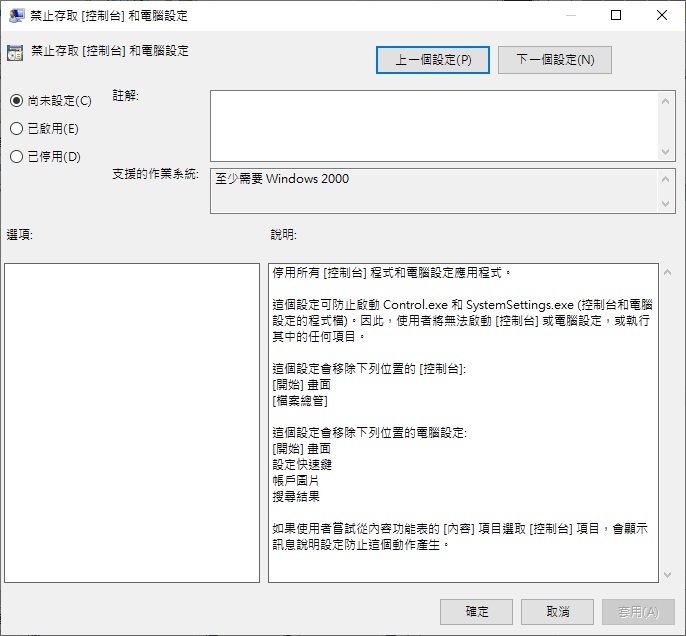686x636 pixels.
Task: Click the grayed 套用(A) apply button
Action: click(638, 612)
